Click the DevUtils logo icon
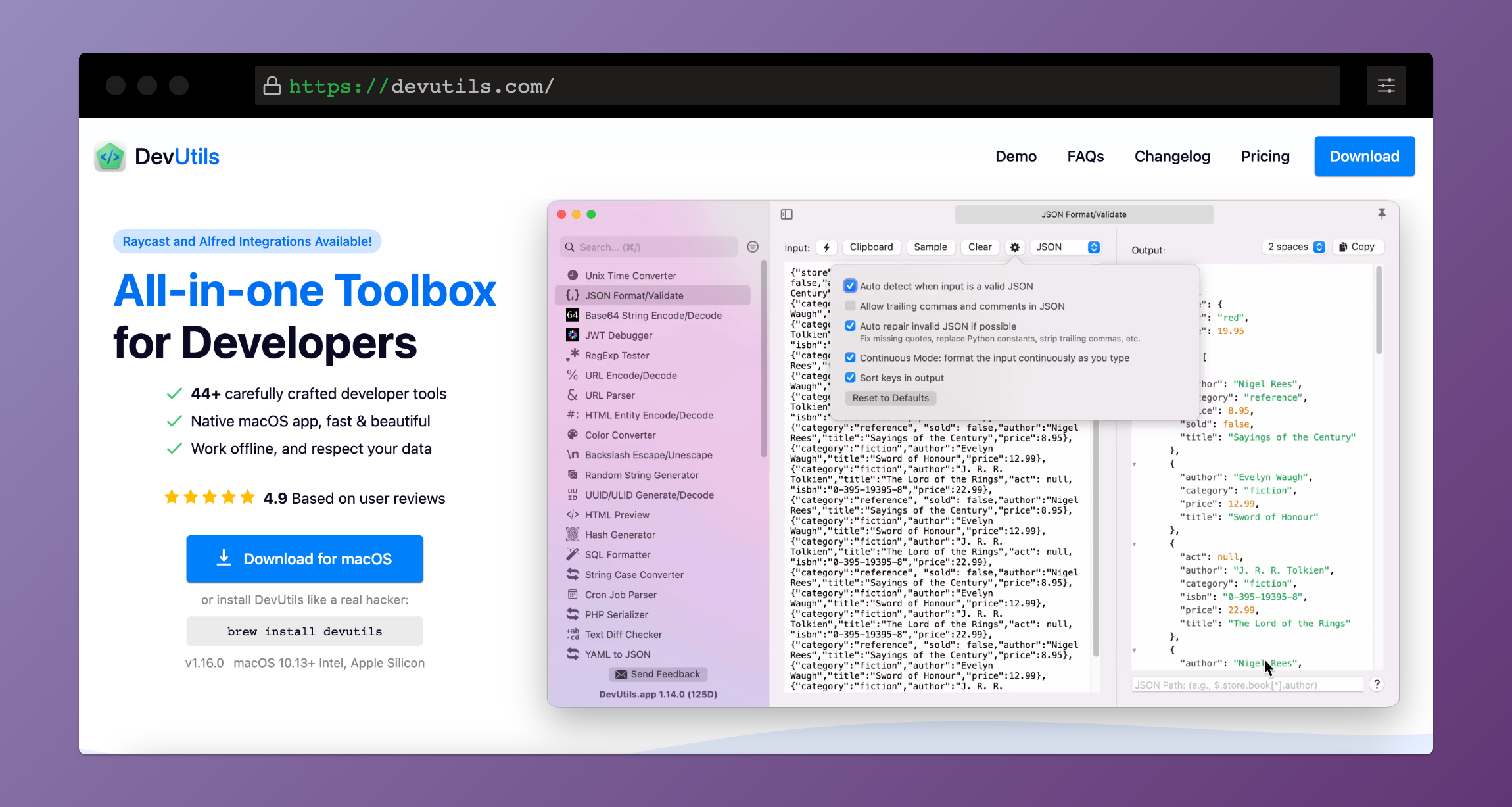 click(x=110, y=157)
